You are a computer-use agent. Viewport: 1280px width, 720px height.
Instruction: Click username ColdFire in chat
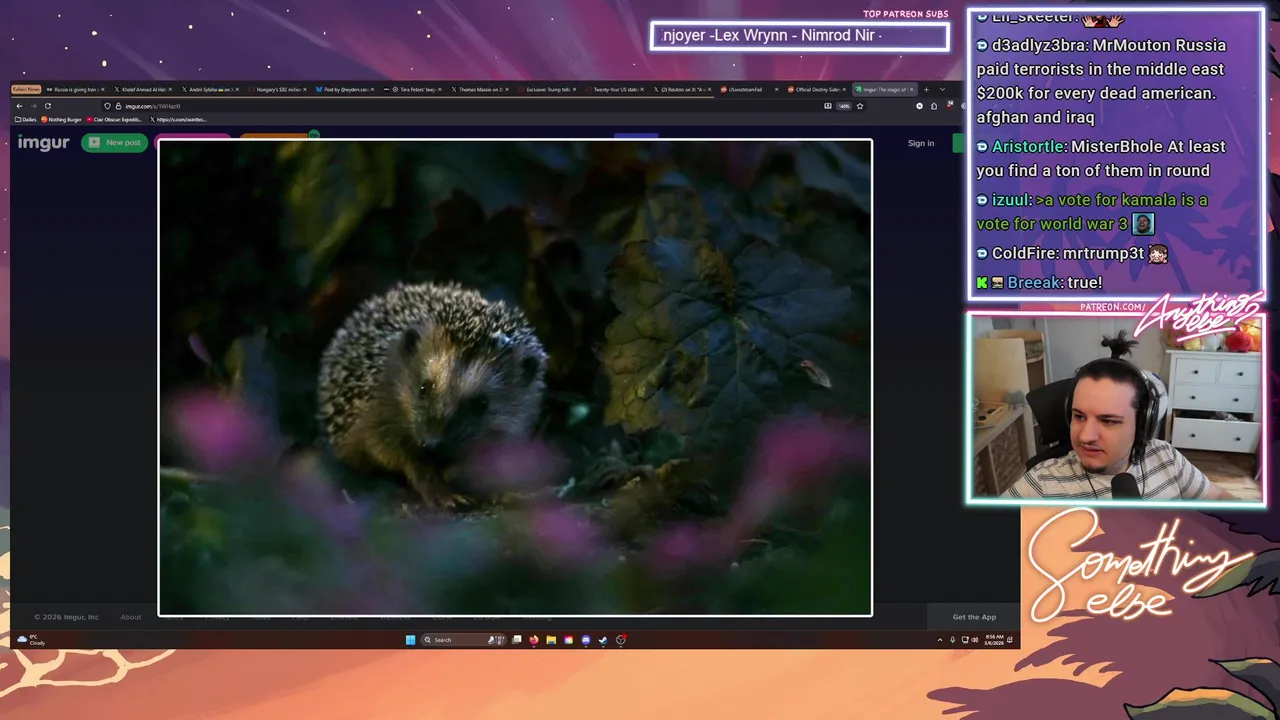pyautogui.click(x=1024, y=253)
